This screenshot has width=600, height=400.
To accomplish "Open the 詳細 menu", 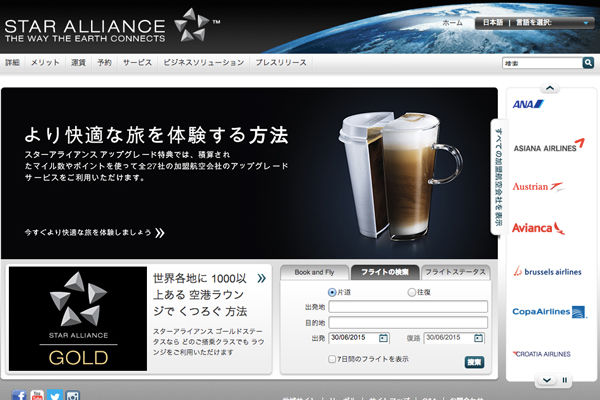I will coord(12,62).
